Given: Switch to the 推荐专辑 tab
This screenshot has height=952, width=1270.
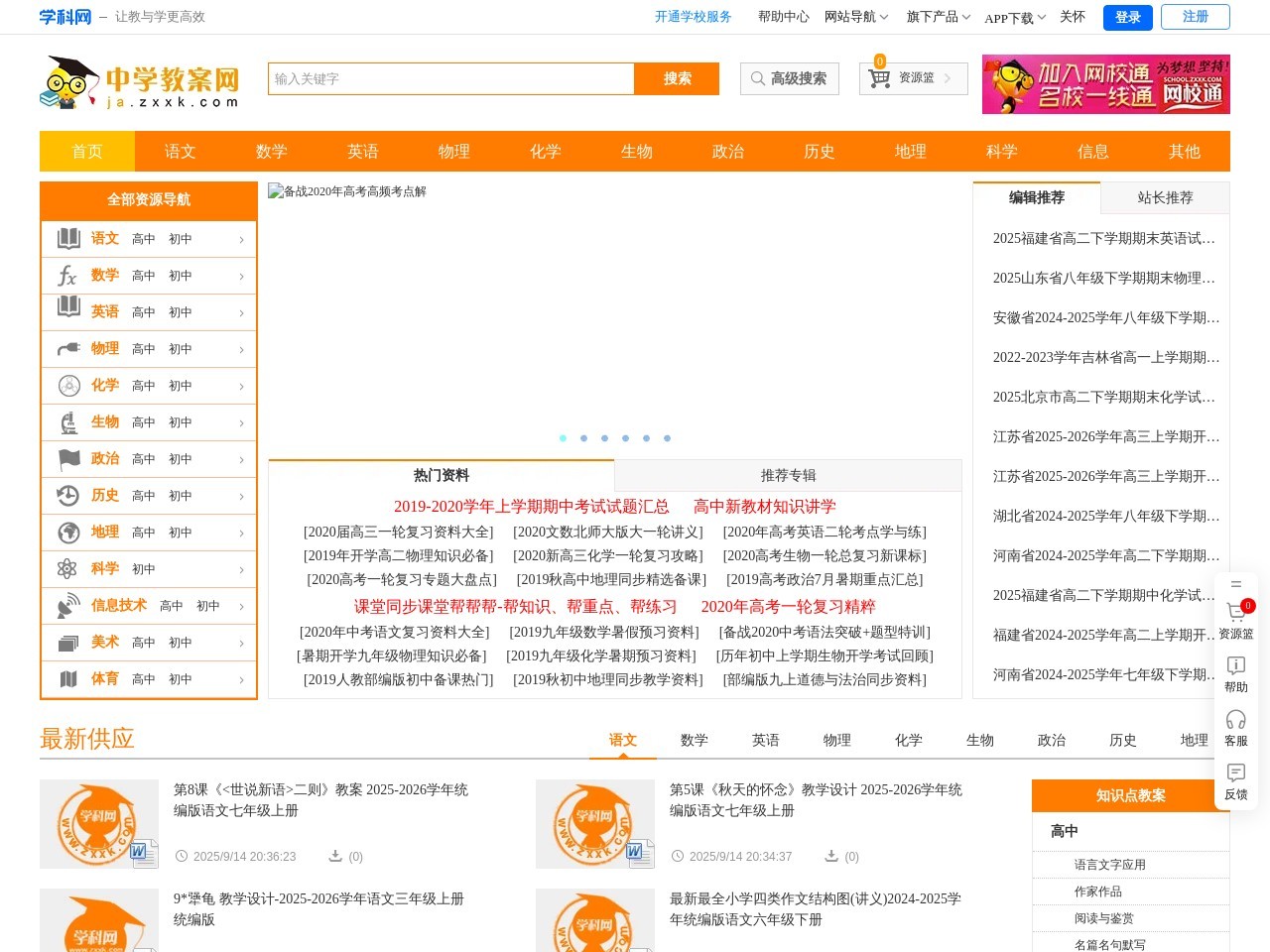Looking at the screenshot, I should tap(787, 475).
